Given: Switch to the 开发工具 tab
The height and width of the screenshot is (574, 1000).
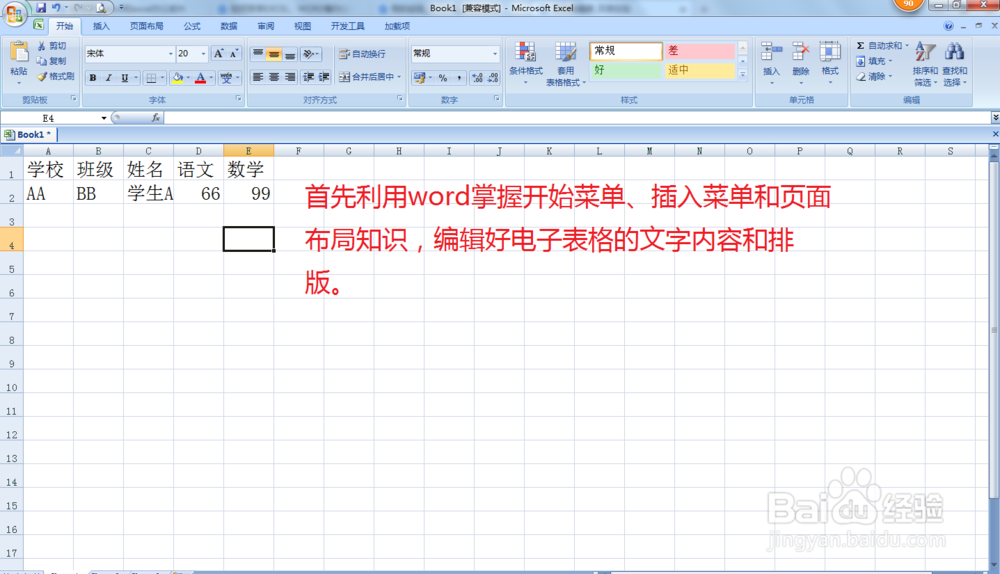Looking at the screenshot, I should click(348, 26).
